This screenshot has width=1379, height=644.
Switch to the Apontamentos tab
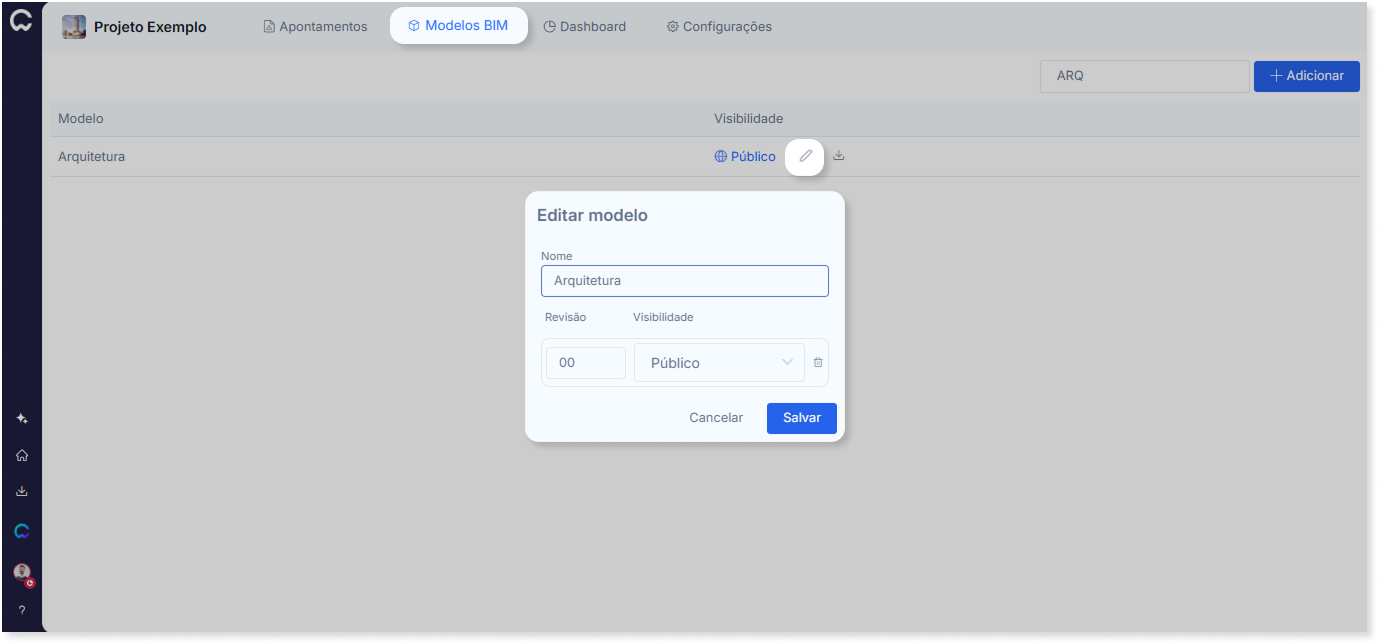(x=316, y=27)
